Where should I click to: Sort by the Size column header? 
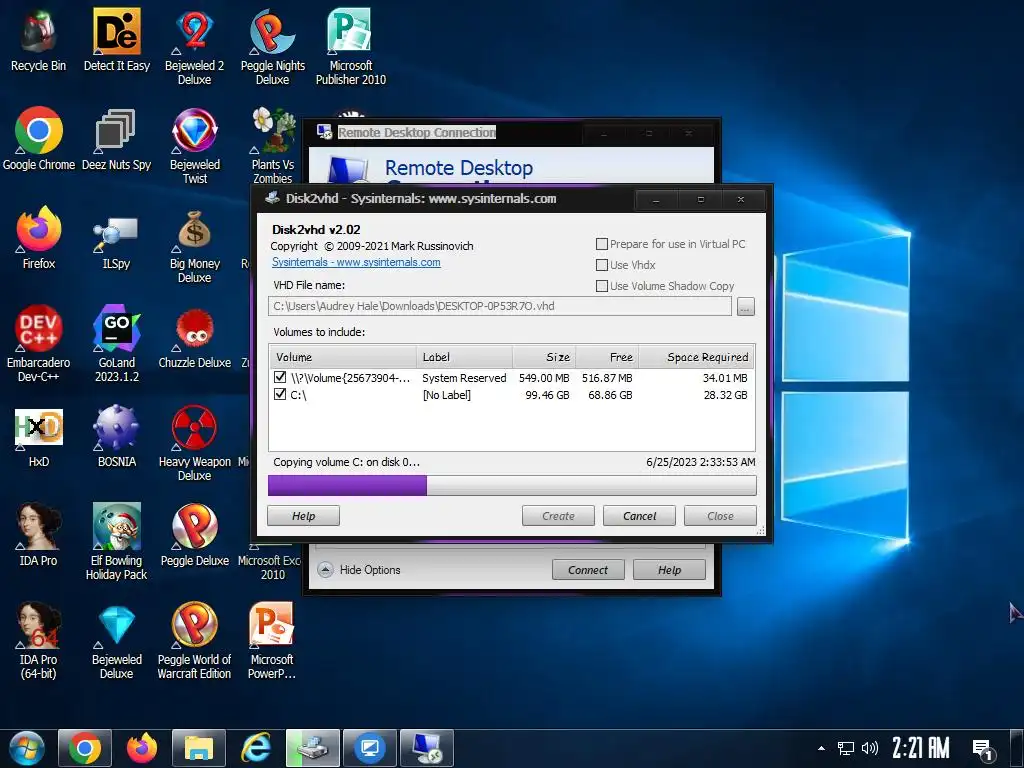tap(543, 357)
